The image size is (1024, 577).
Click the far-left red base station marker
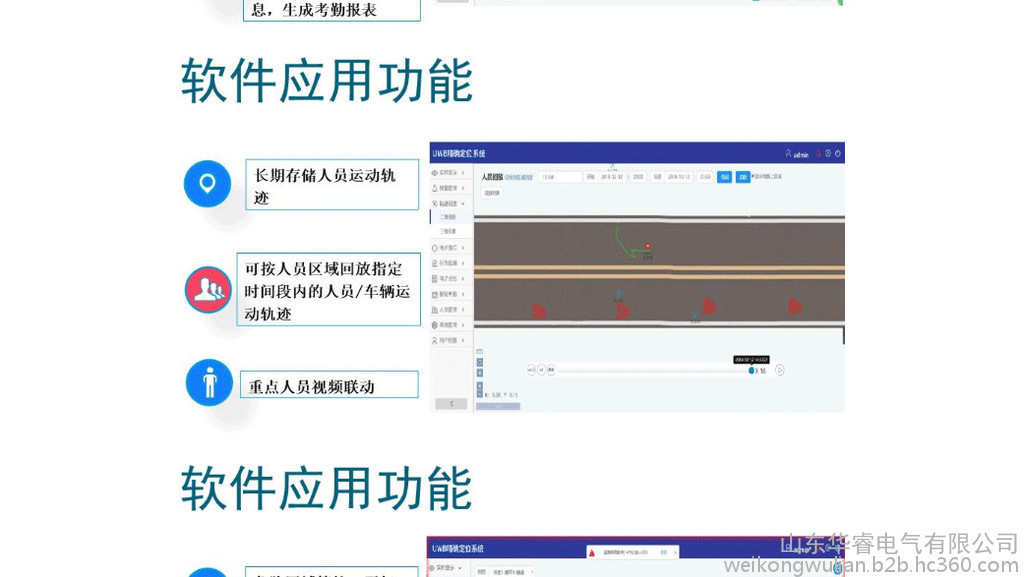pyautogui.click(x=538, y=311)
